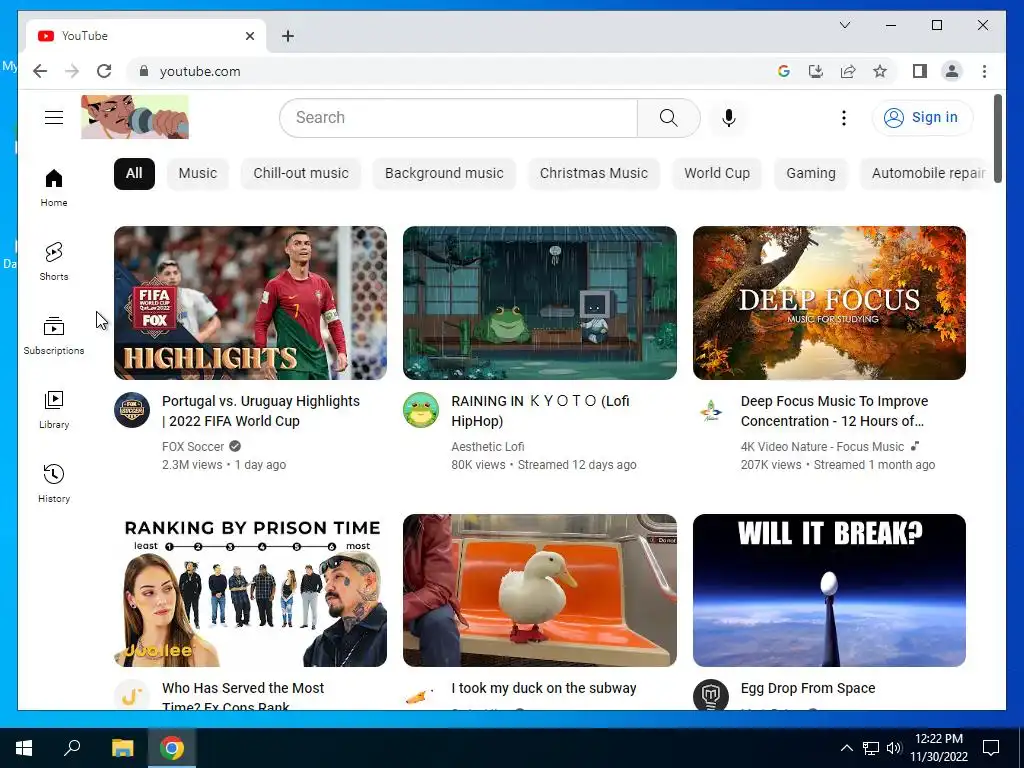Open History from sidebar
The width and height of the screenshot is (1024, 768).
coord(54,483)
